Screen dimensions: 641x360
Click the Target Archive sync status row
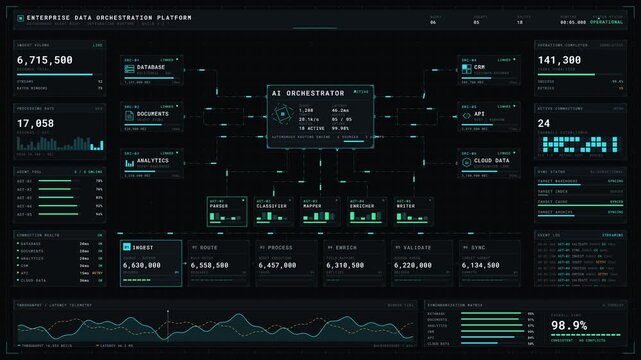click(580, 213)
